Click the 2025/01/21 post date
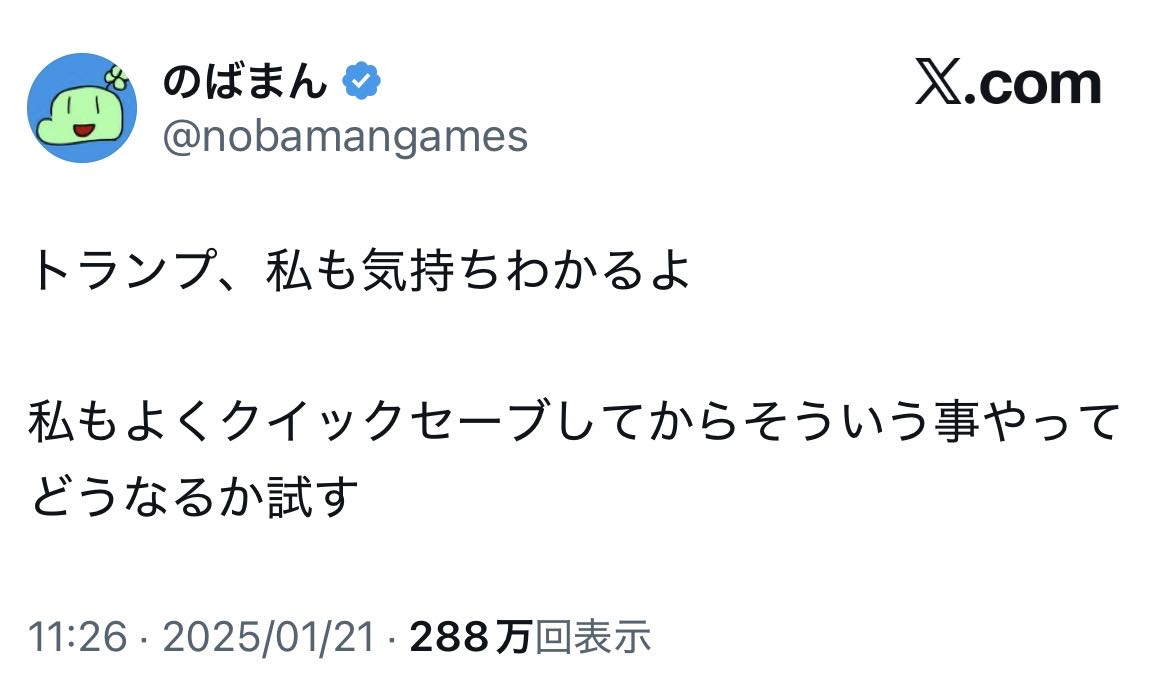Screen dimensions: 1170x674 pyautogui.click(x=268, y=637)
